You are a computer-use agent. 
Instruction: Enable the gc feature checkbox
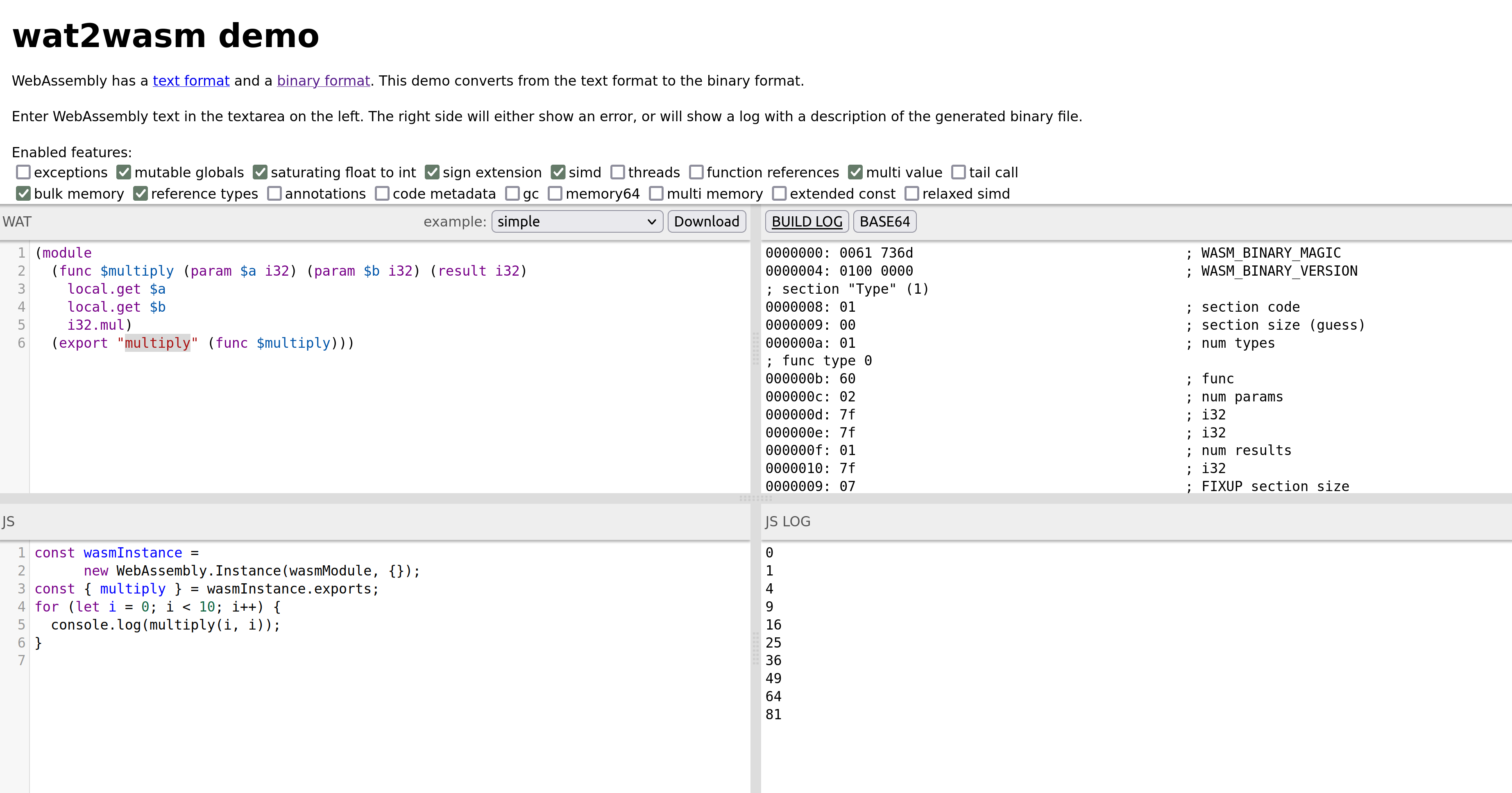point(512,193)
